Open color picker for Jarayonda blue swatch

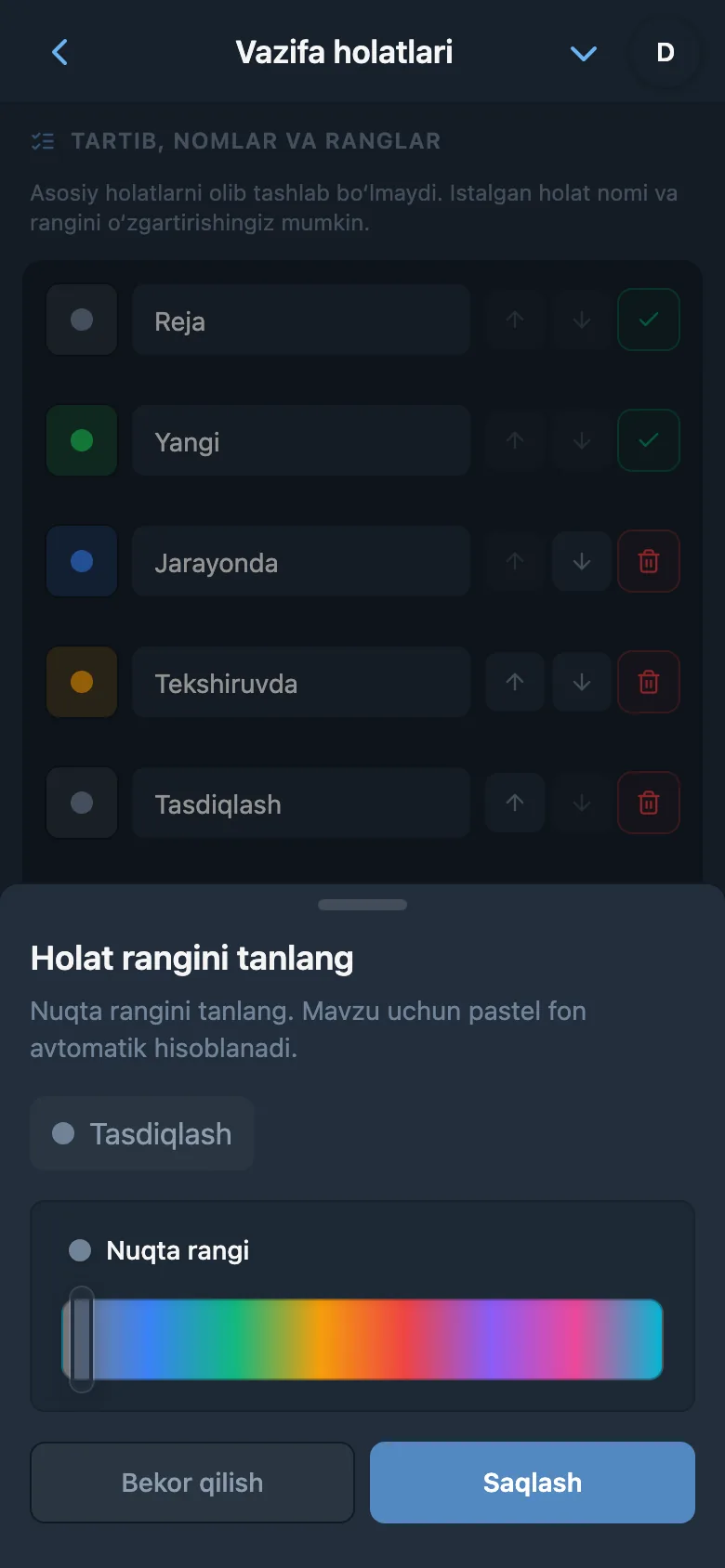pos(82,561)
